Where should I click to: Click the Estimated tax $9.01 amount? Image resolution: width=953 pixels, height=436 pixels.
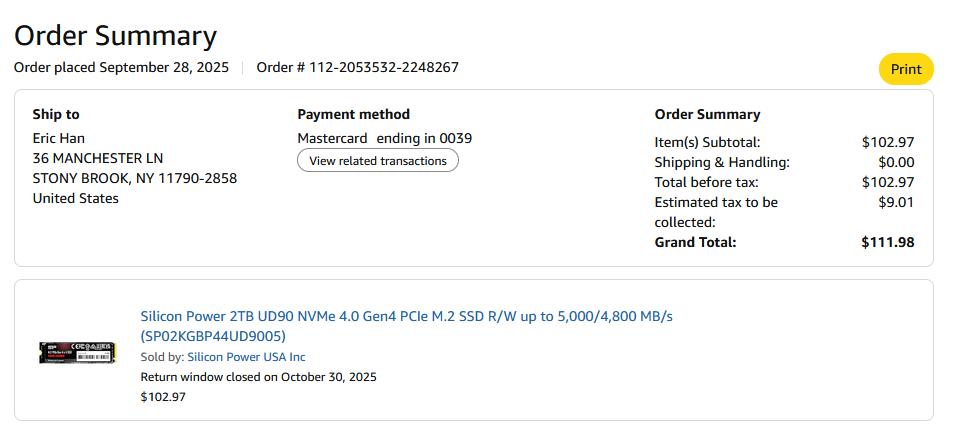tap(897, 202)
